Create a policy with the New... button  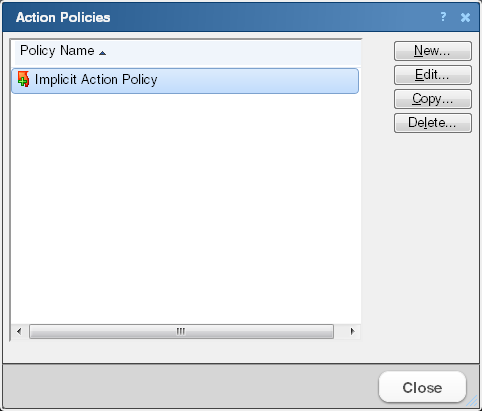pyautogui.click(x=433, y=51)
